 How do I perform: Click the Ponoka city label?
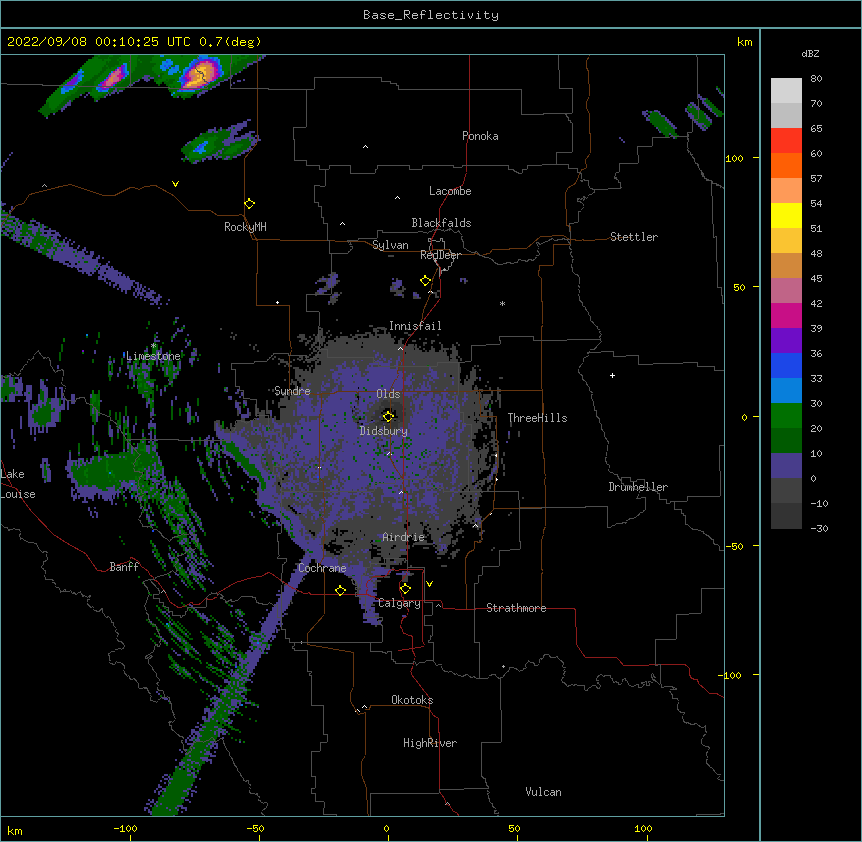[480, 136]
